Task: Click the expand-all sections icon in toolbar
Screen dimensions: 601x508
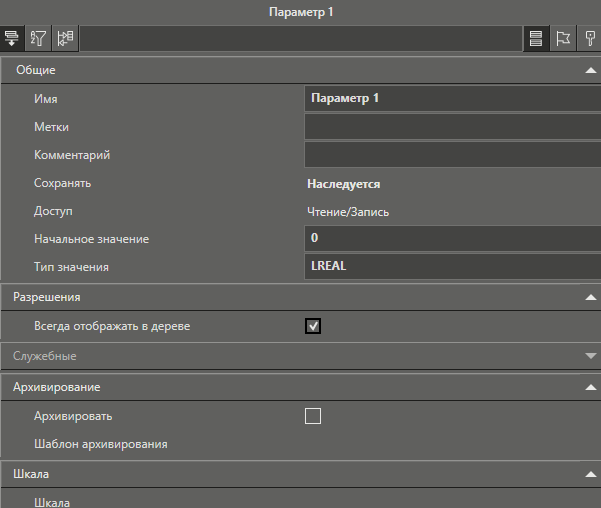Action: (x=13, y=39)
